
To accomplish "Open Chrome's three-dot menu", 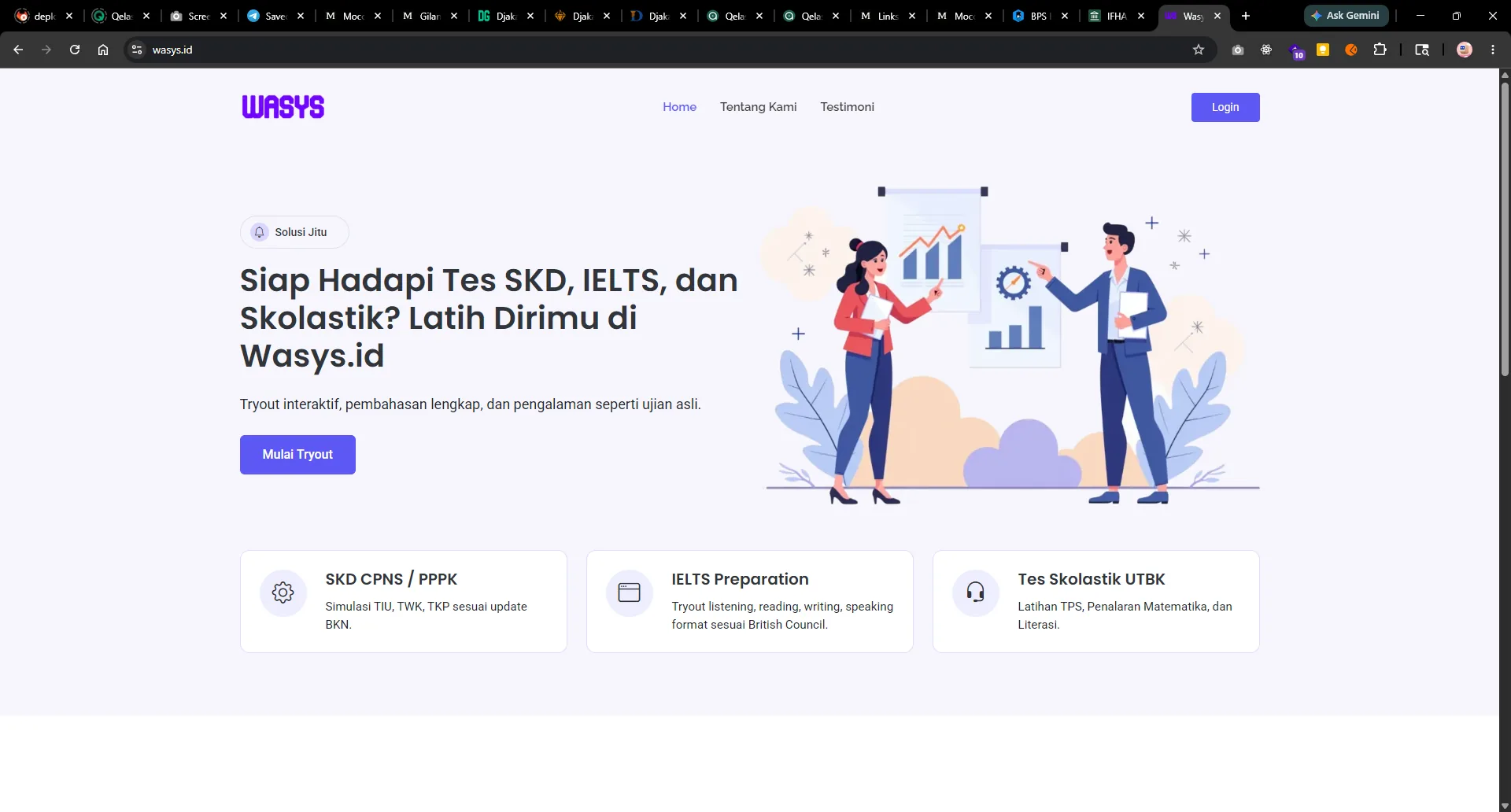I will 1493,50.
